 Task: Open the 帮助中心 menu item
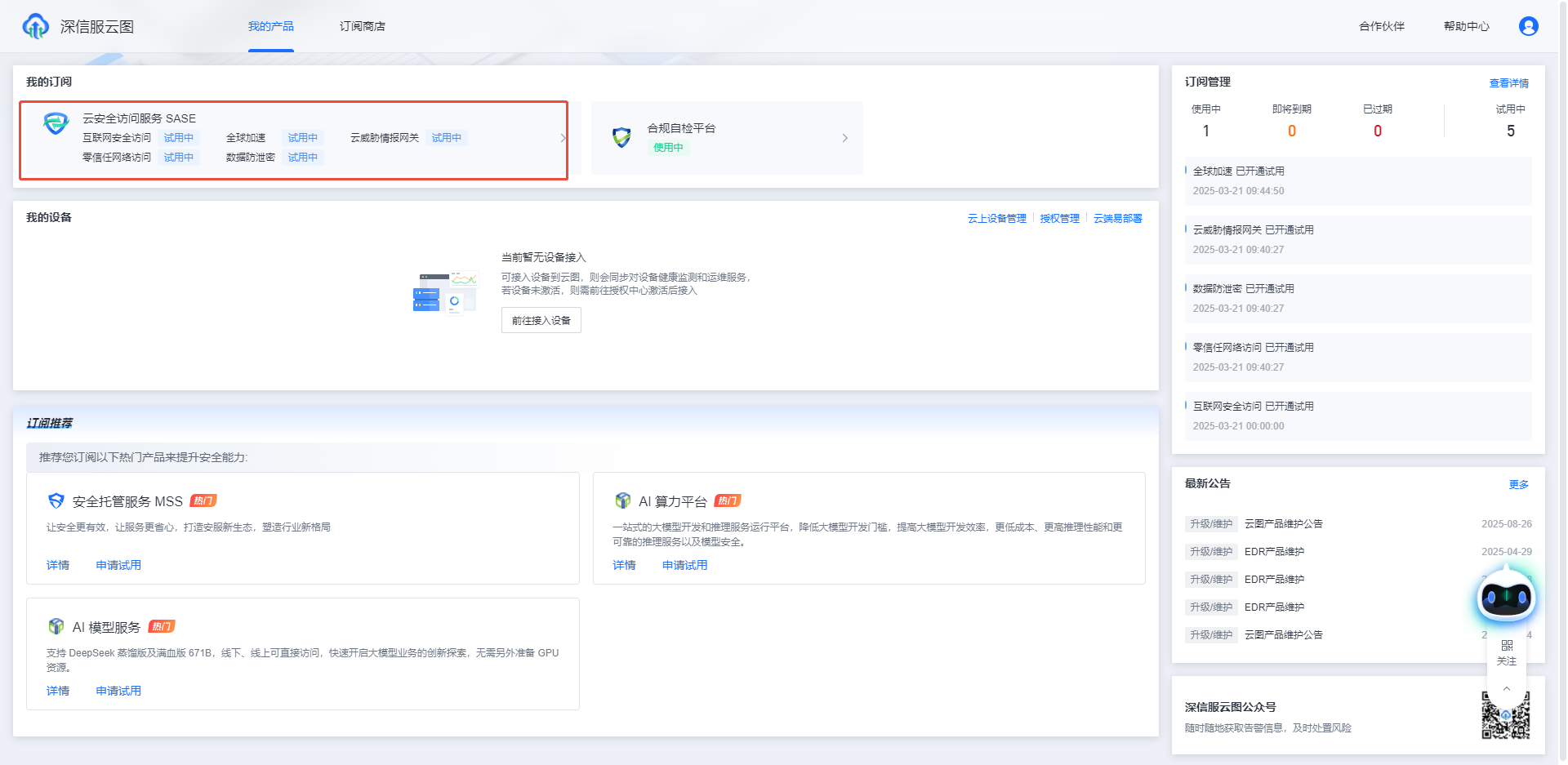(x=1467, y=26)
